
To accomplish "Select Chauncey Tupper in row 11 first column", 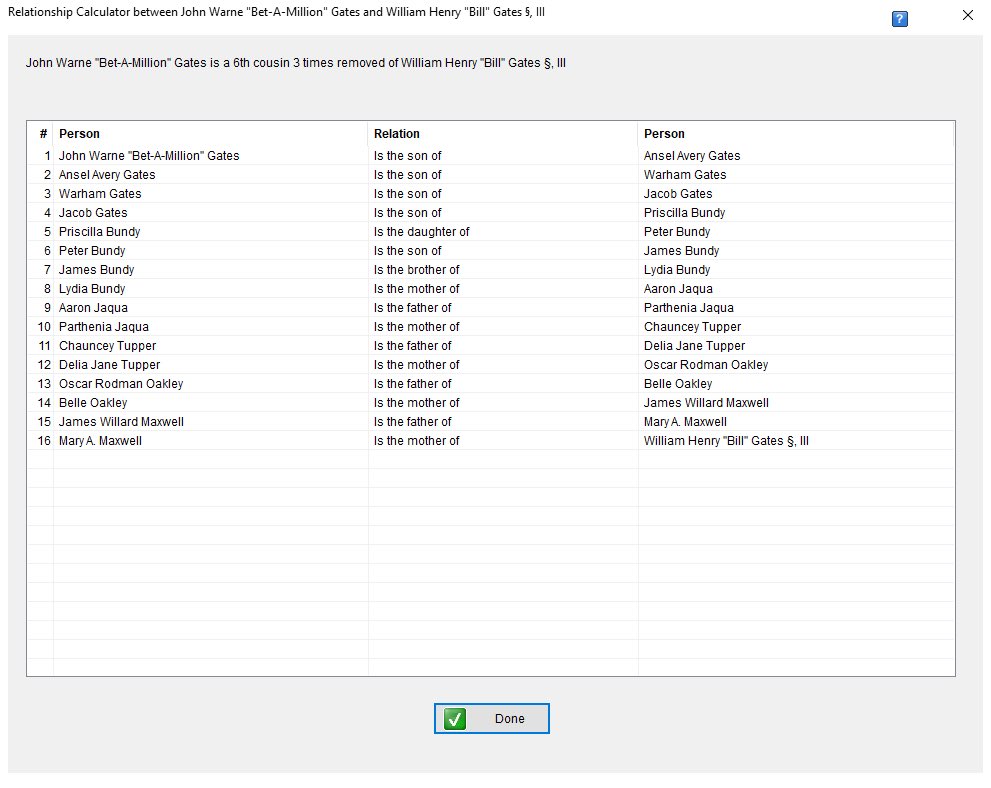I will pyautogui.click(x=107, y=346).
